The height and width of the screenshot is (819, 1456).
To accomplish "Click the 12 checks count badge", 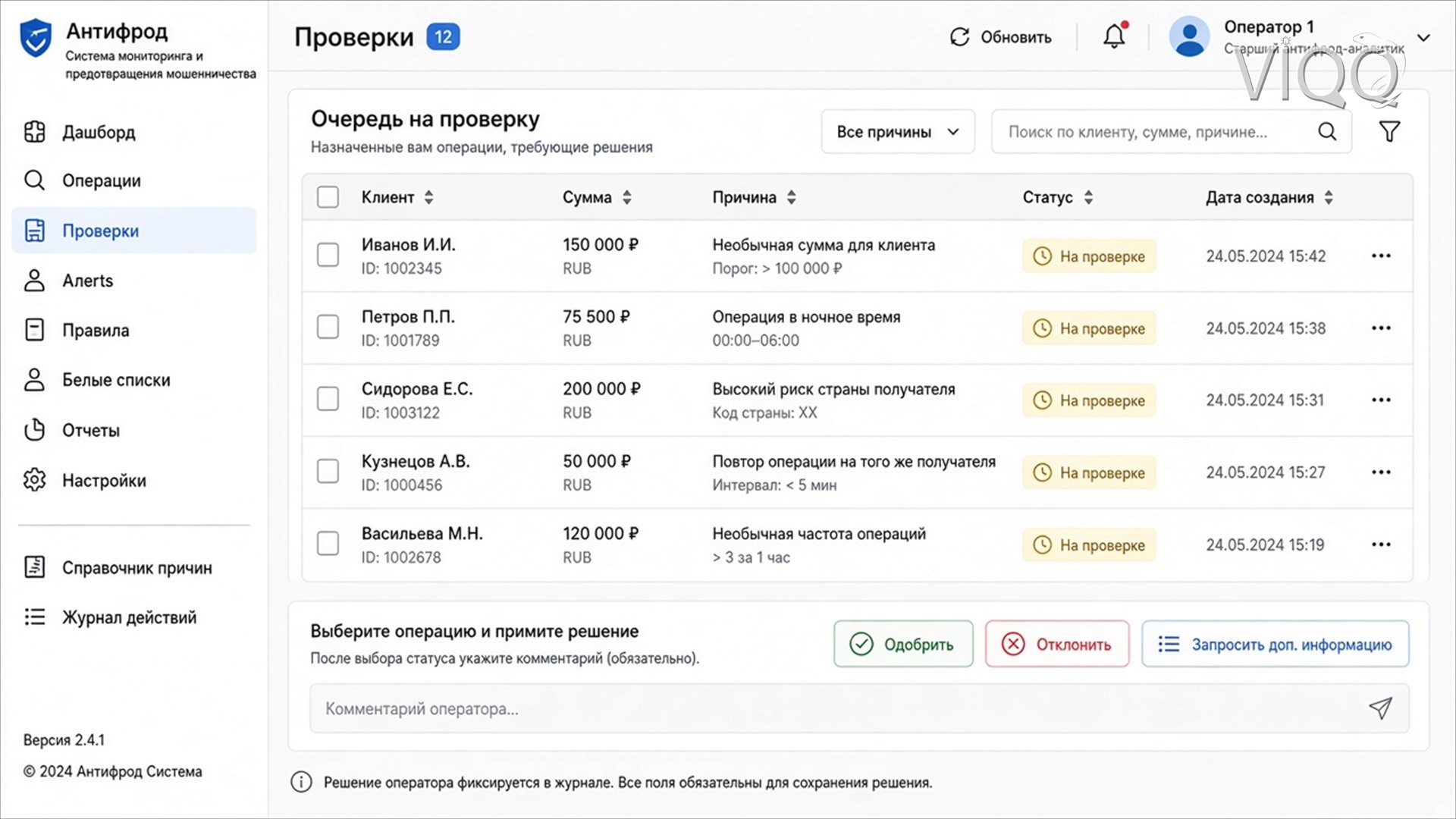I will pyautogui.click(x=444, y=37).
